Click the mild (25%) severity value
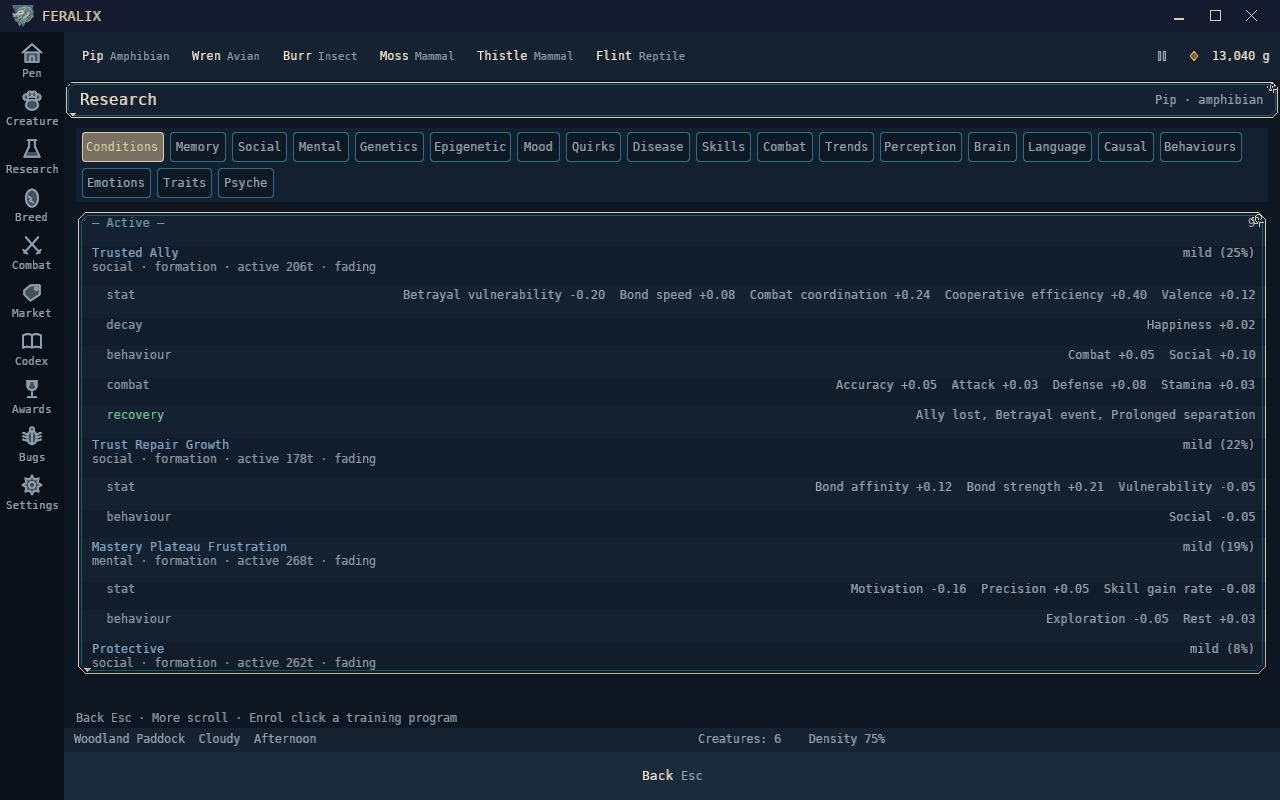The height and width of the screenshot is (800, 1280). (x=1218, y=253)
